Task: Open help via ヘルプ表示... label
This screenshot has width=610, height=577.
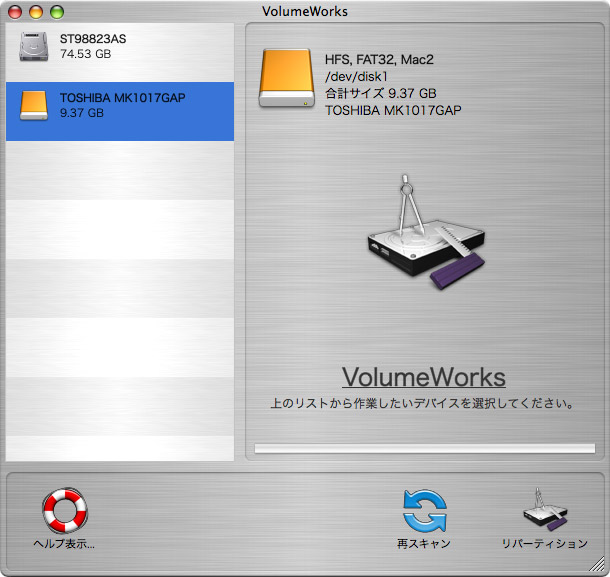Action: tap(64, 544)
